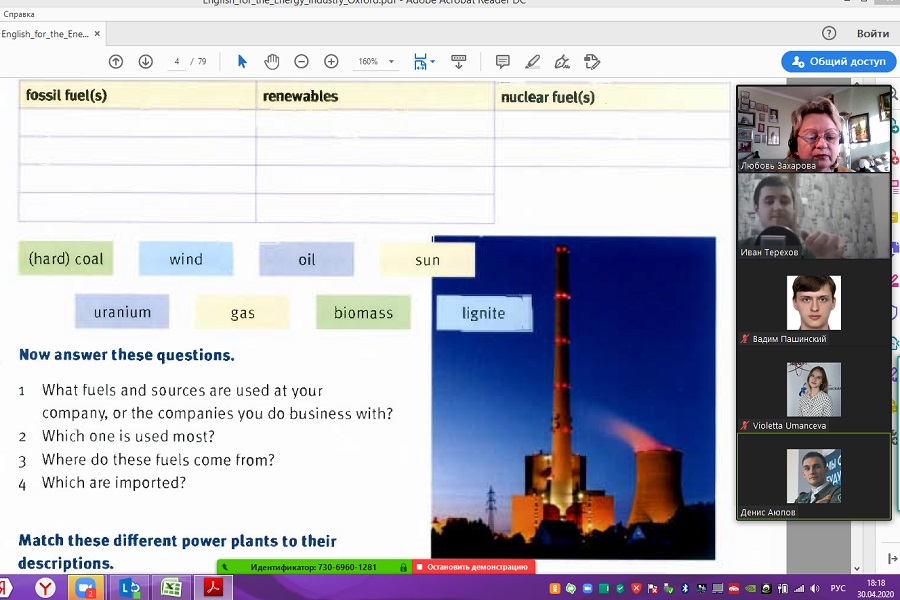Click the page number input field
The width and height of the screenshot is (900, 600).
point(177,61)
